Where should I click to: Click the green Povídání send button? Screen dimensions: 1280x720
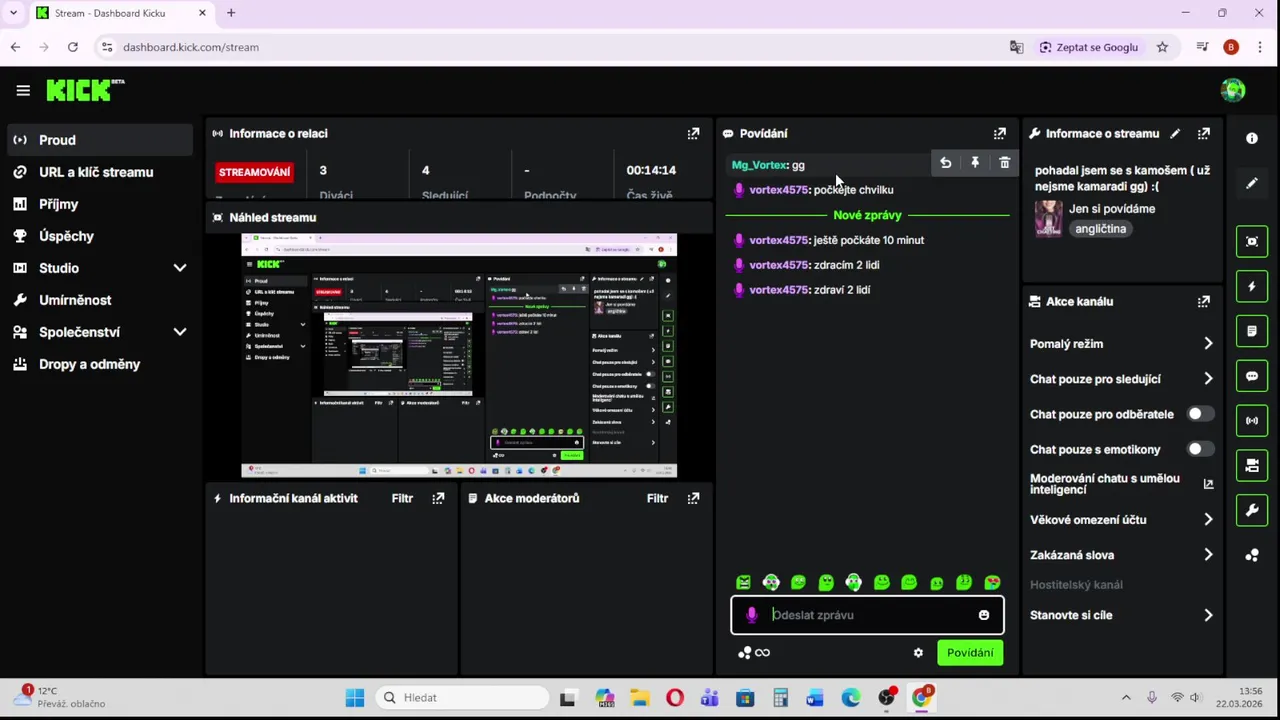[970, 653]
